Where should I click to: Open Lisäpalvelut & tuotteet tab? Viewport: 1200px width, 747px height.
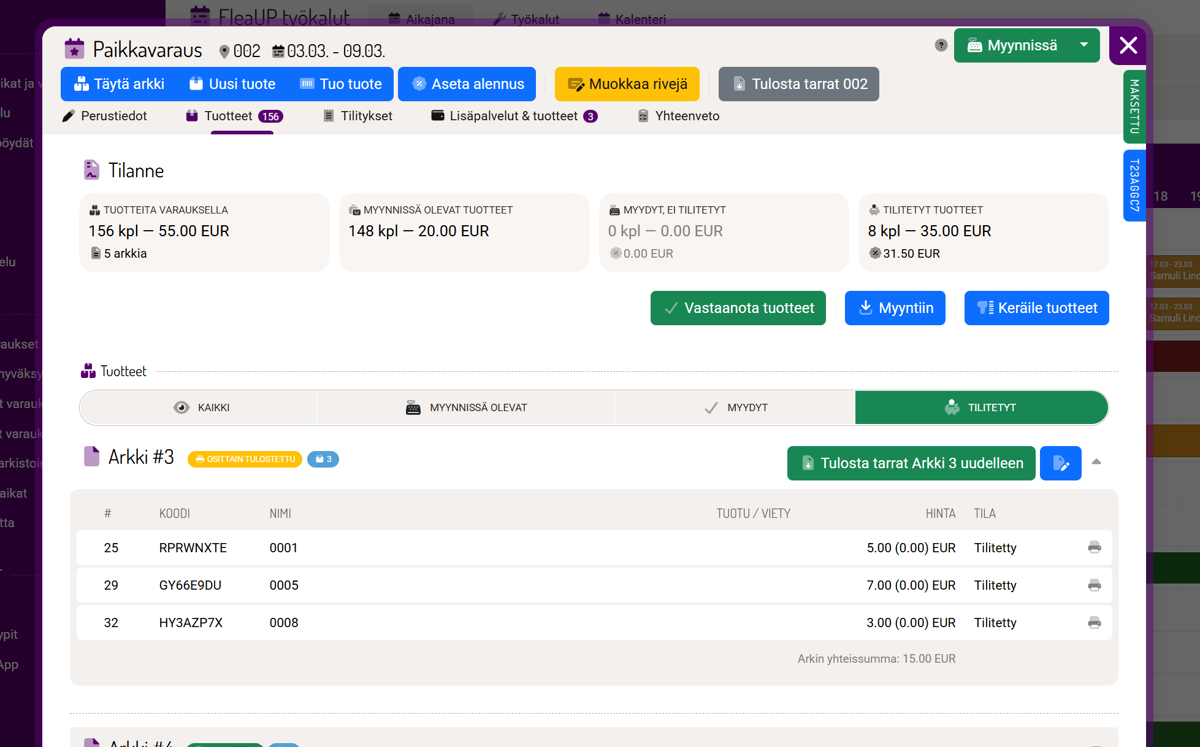(x=513, y=116)
